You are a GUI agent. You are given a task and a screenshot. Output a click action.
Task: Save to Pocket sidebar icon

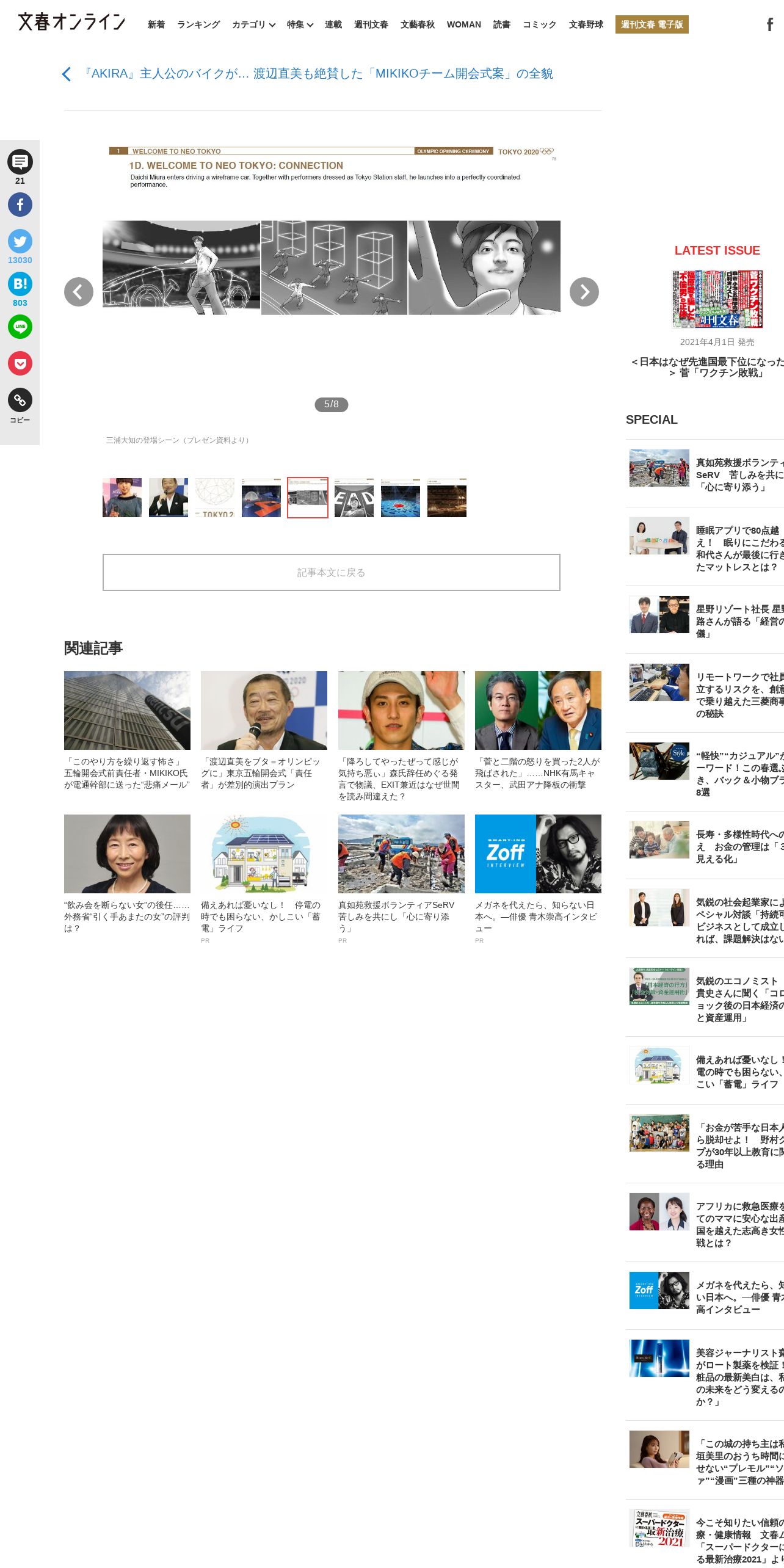(20, 363)
